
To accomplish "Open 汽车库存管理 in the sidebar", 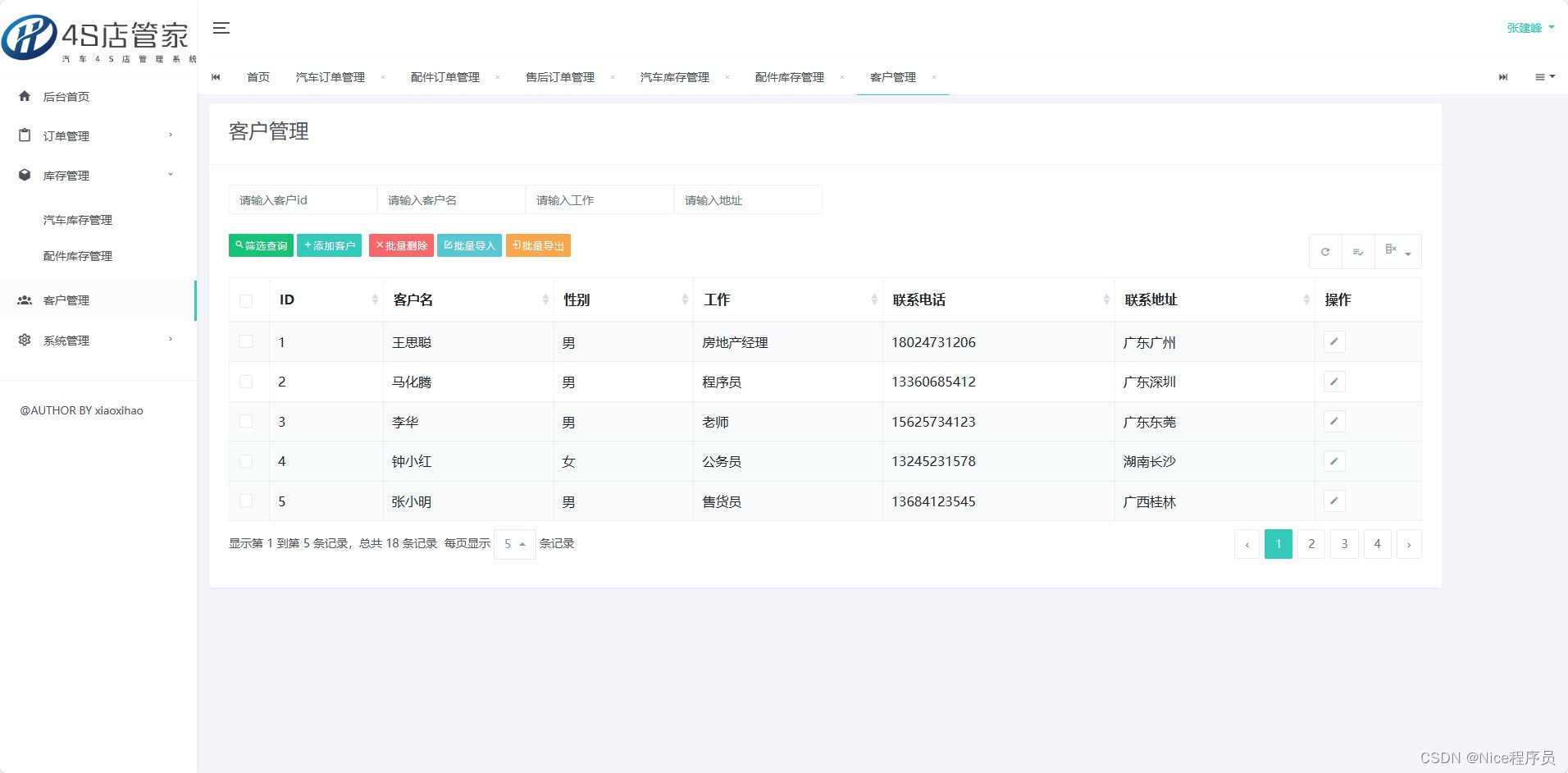I will click(78, 220).
